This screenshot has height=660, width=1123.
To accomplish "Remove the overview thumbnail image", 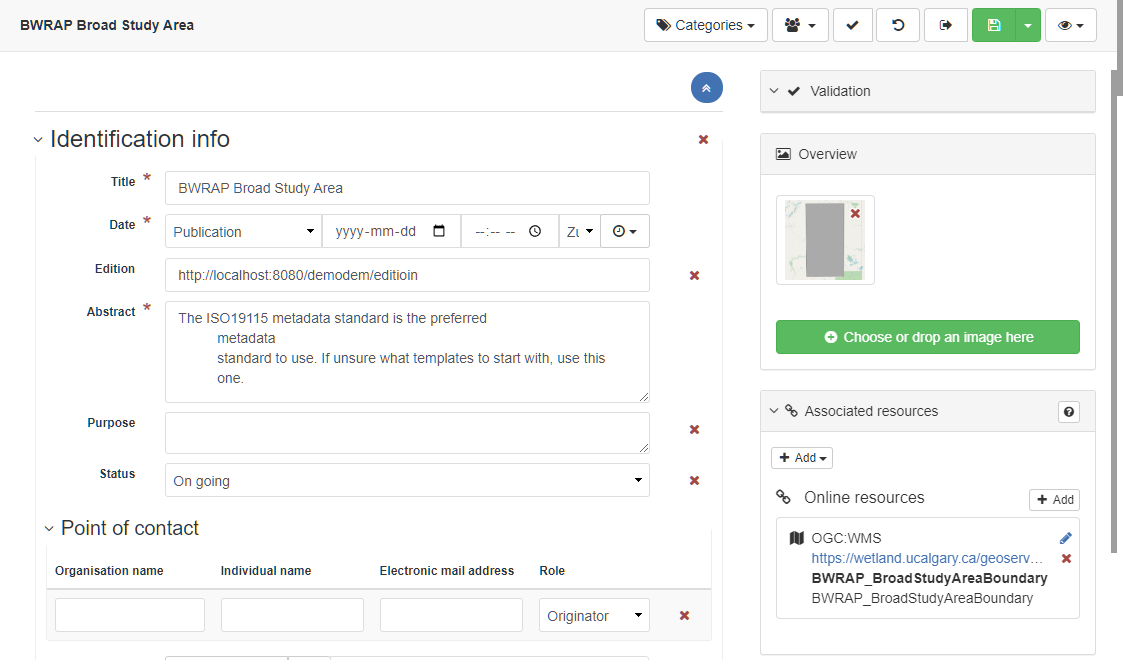I will (855, 213).
